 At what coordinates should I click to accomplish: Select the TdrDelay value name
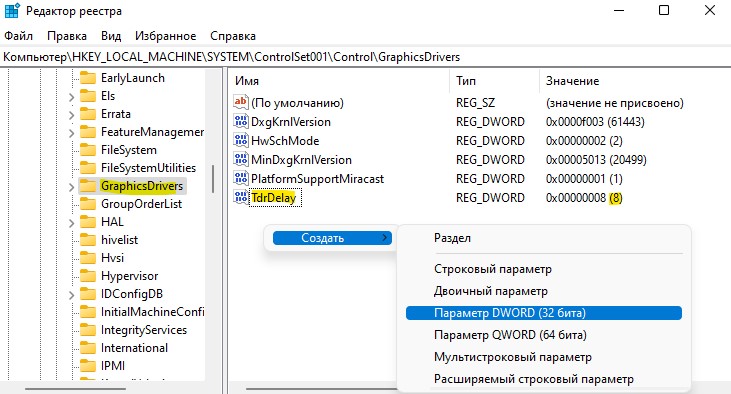(273, 198)
